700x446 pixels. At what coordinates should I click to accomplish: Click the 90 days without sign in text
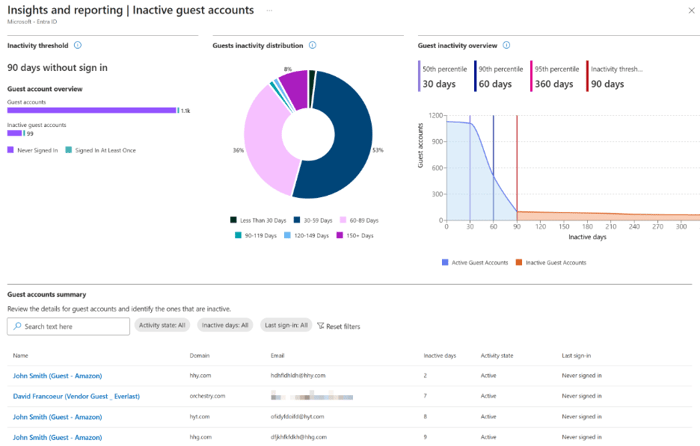click(57, 67)
